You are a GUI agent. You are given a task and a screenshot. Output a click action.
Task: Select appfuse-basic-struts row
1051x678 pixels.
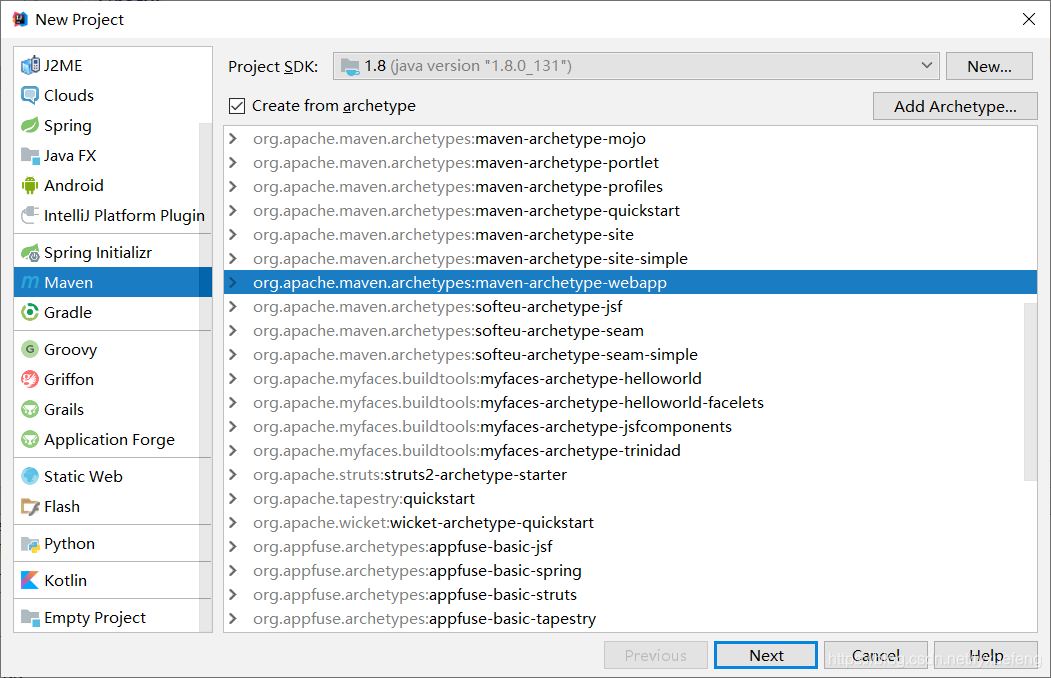point(630,595)
